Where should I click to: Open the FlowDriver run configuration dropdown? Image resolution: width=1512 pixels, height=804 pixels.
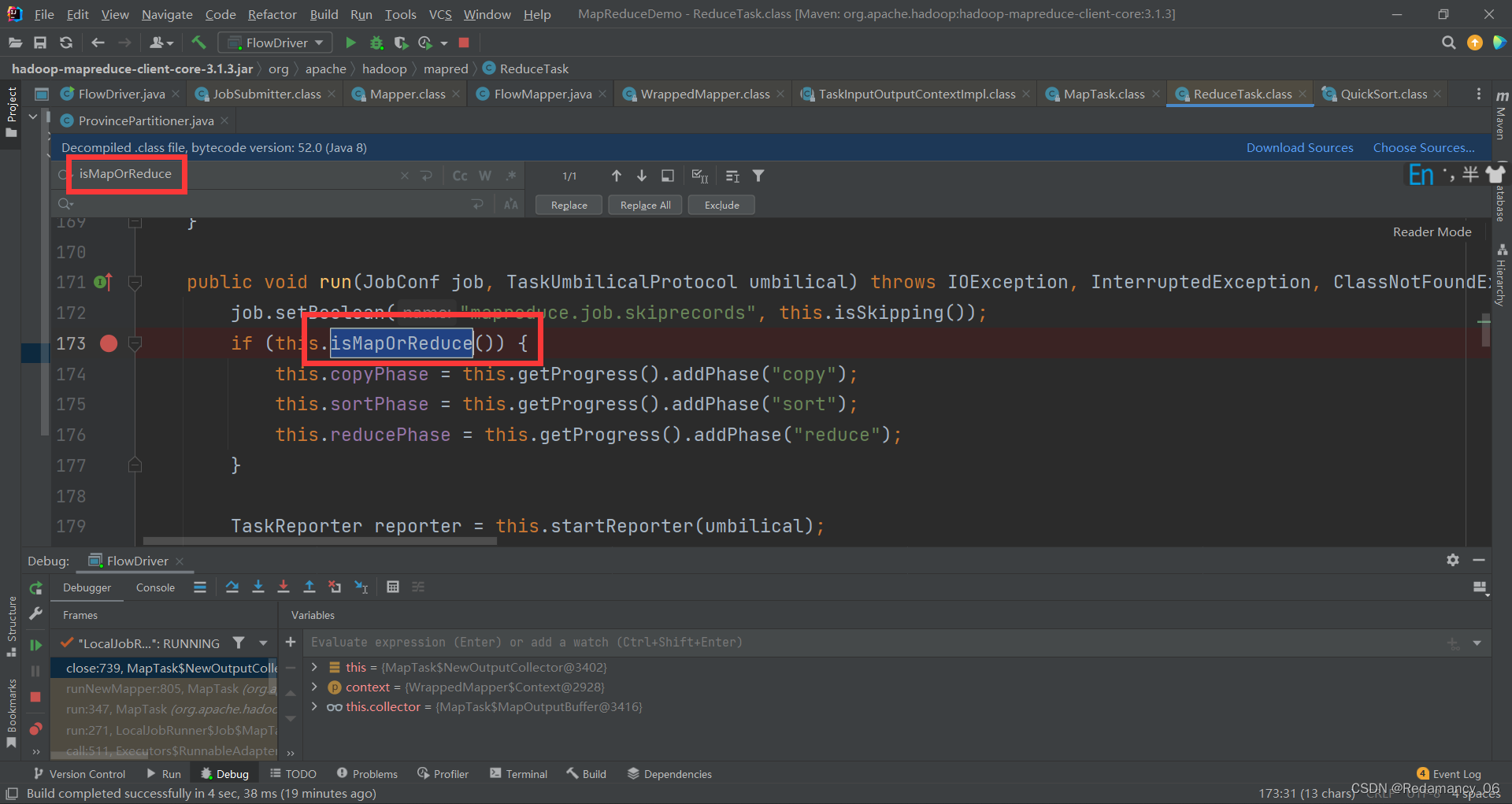(x=275, y=43)
